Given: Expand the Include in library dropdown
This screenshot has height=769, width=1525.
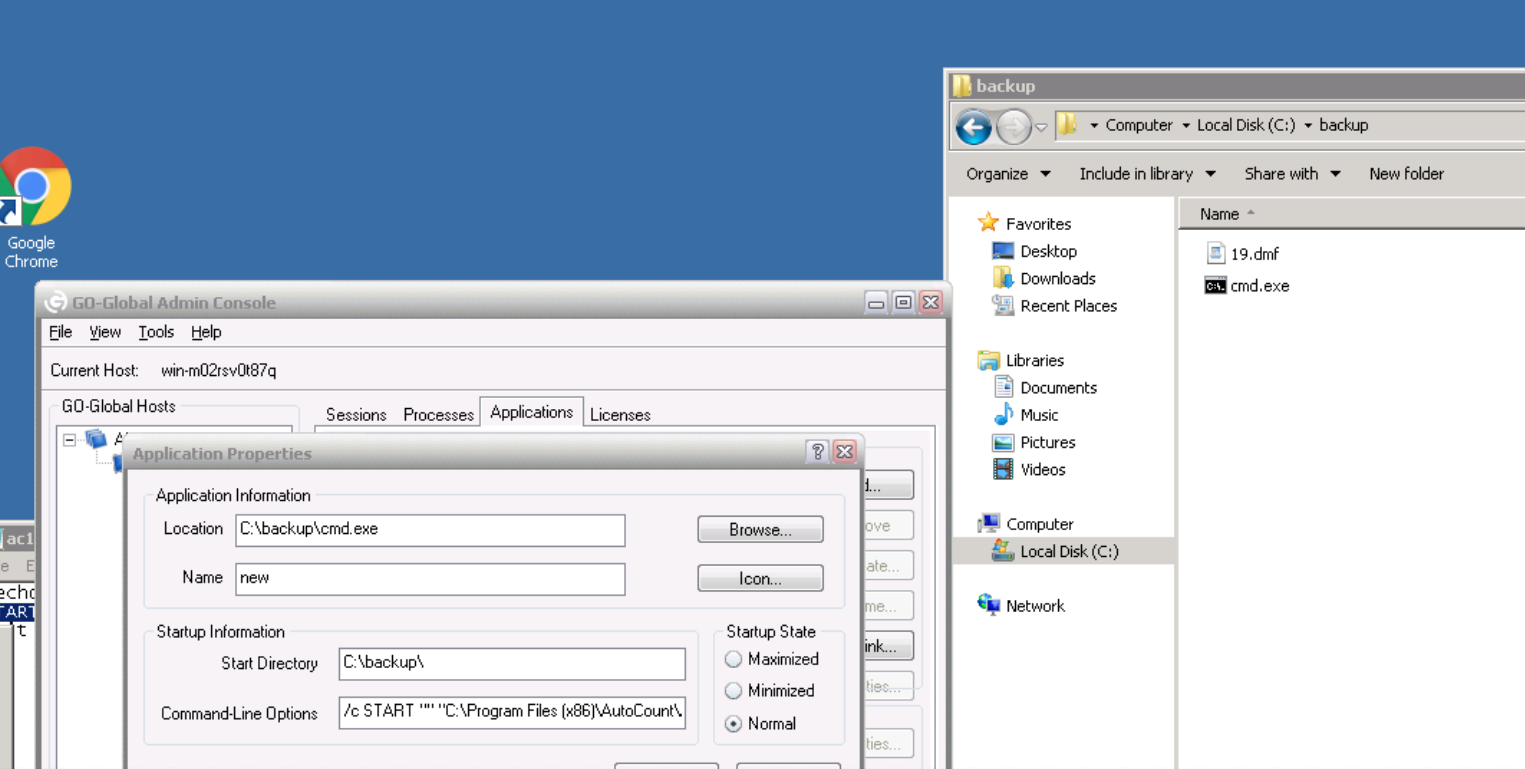Looking at the screenshot, I should [x=1147, y=174].
